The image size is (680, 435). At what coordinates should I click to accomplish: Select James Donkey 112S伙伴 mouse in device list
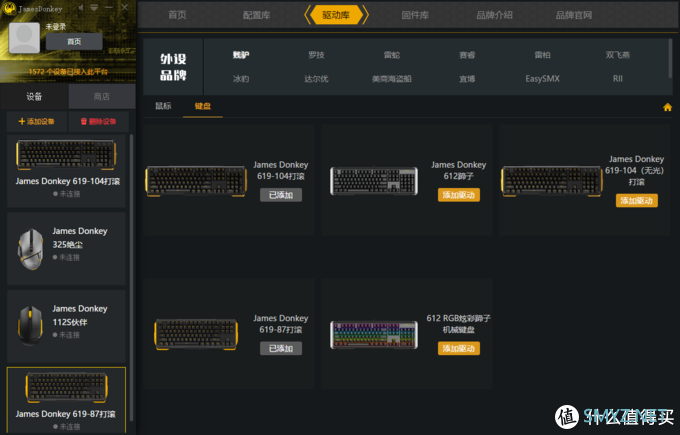(x=66, y=326)
